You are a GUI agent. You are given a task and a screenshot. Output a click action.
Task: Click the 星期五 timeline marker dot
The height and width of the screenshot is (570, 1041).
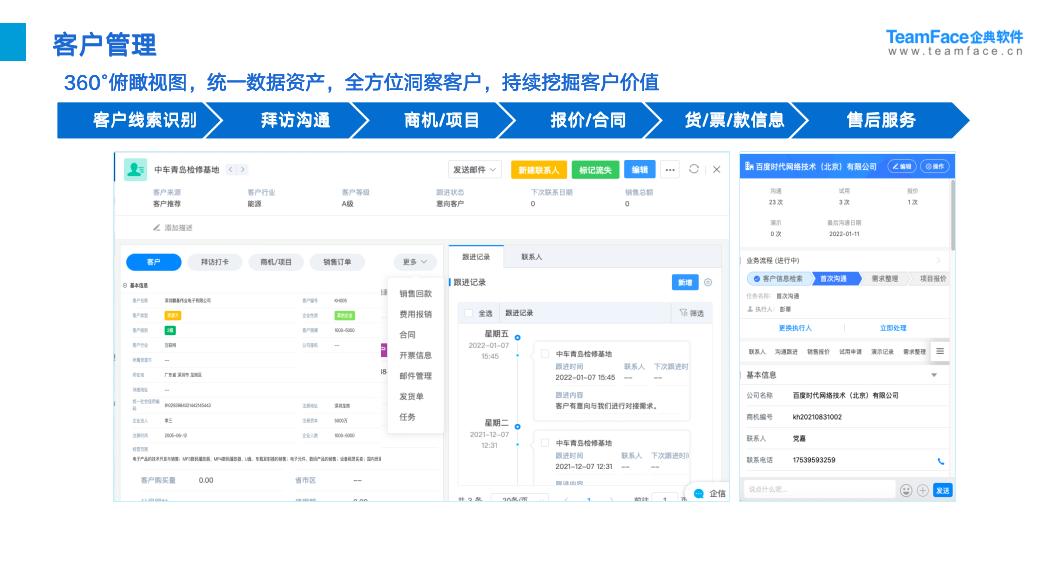[518, 338]
